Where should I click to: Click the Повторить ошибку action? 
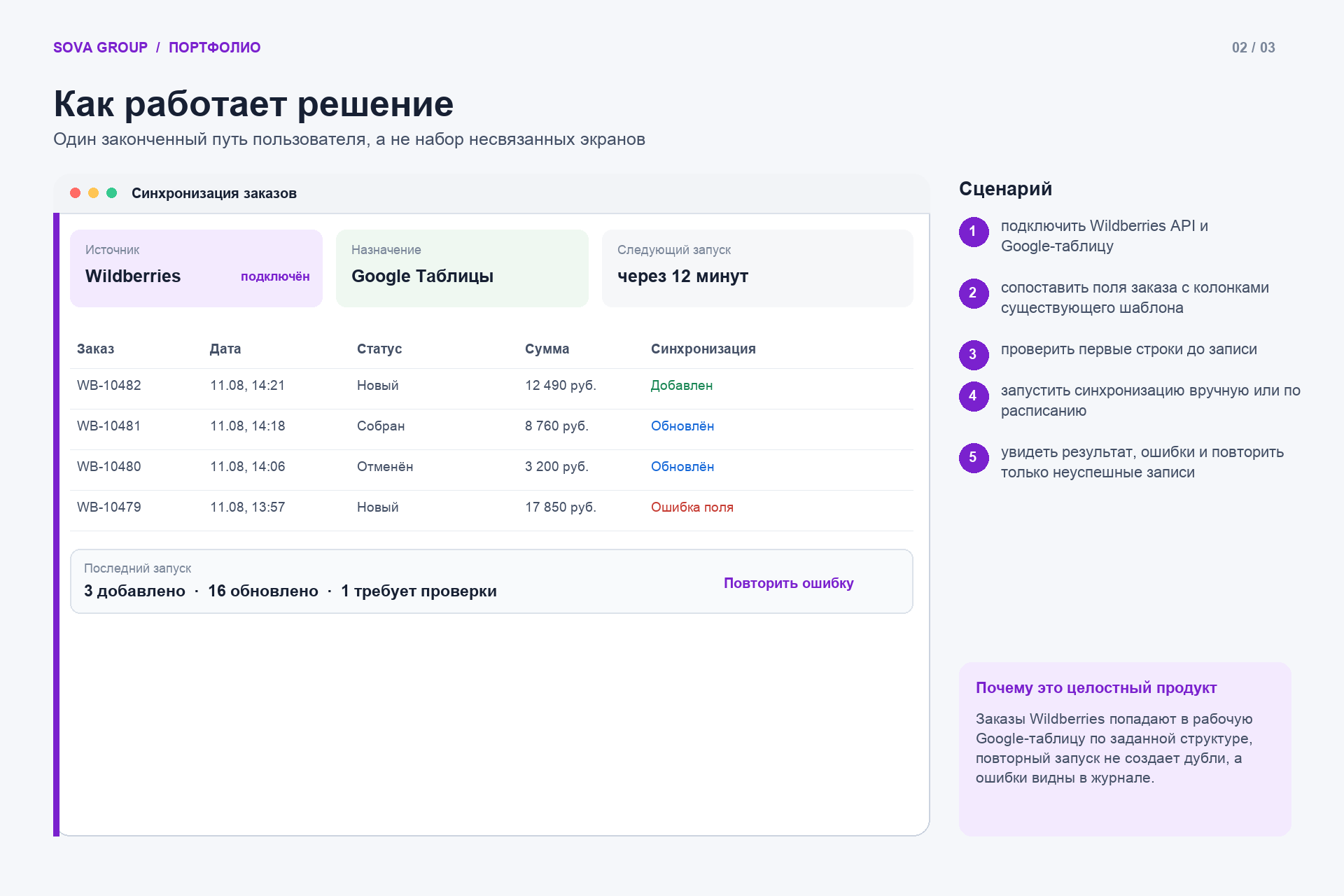click(x=789, y=583)
